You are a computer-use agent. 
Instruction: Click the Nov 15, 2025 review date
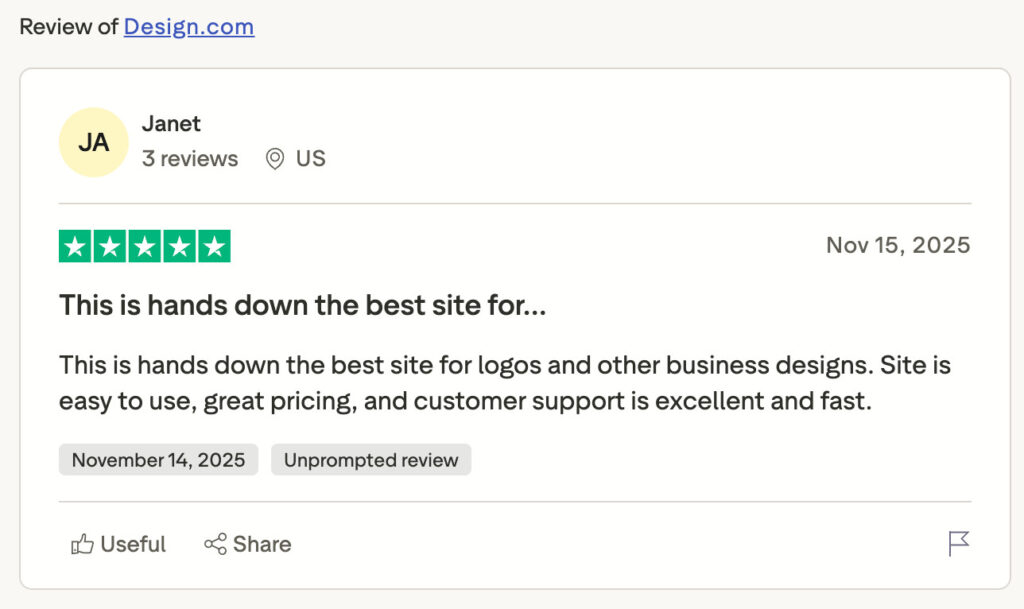(898, 246)
